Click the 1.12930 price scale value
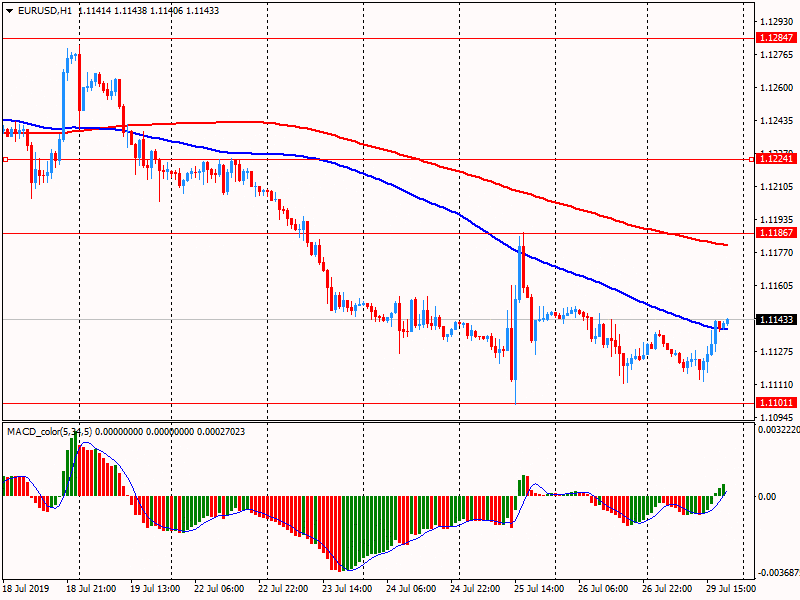 tap(777, 21)
